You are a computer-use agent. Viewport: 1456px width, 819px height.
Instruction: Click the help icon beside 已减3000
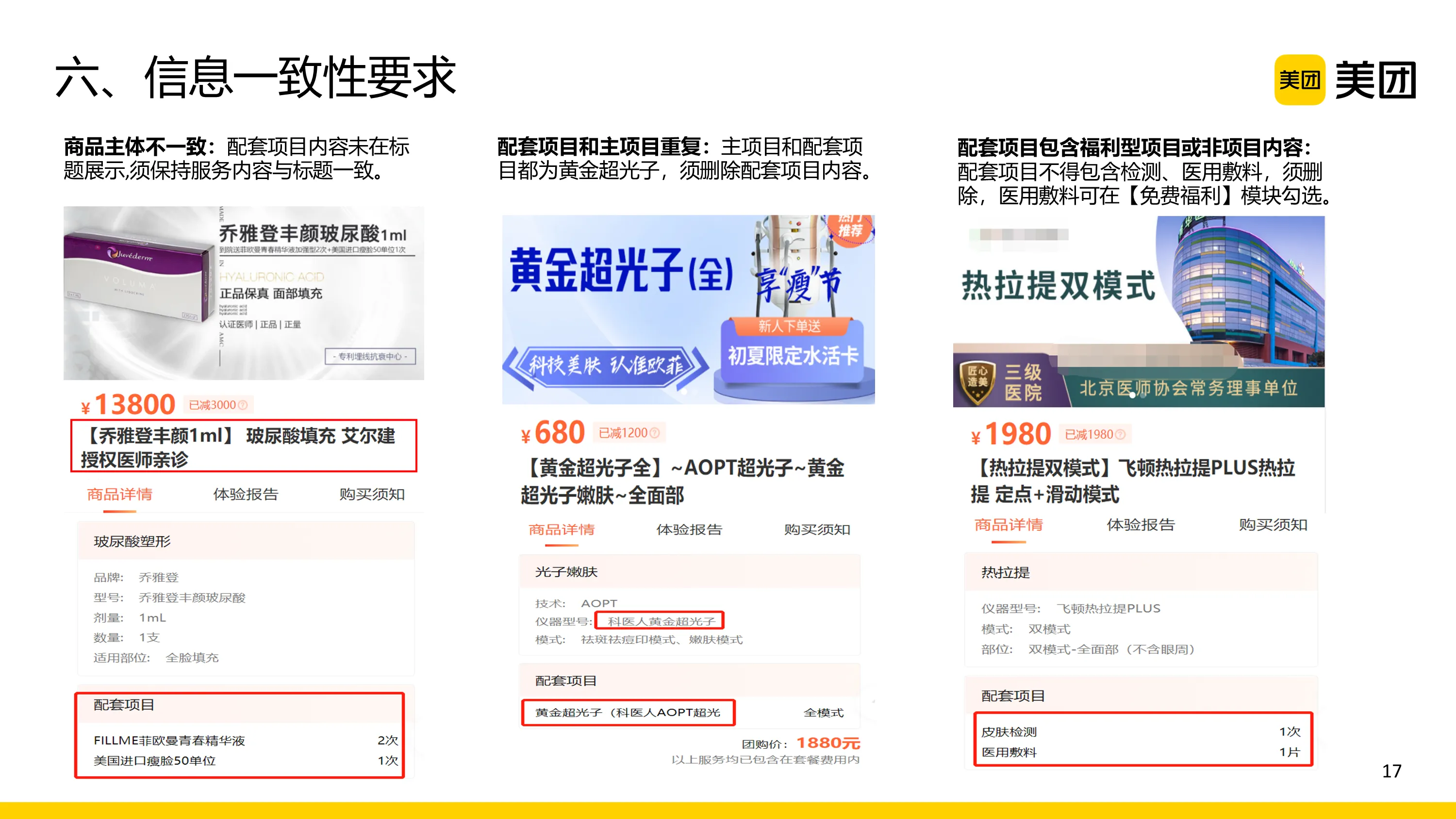(243, 405)
